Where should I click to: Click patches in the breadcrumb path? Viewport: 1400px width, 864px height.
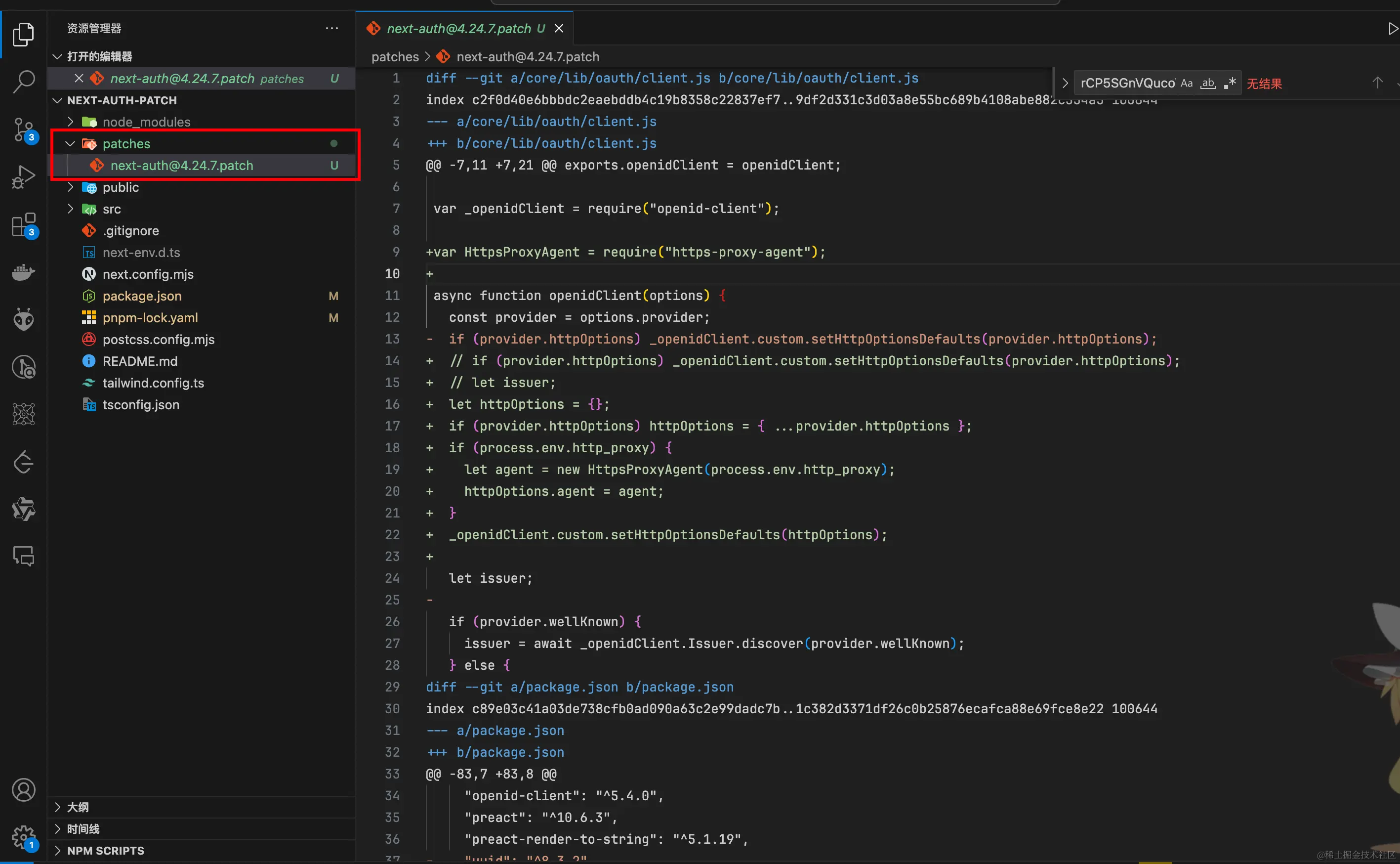(x=395, y=56)
